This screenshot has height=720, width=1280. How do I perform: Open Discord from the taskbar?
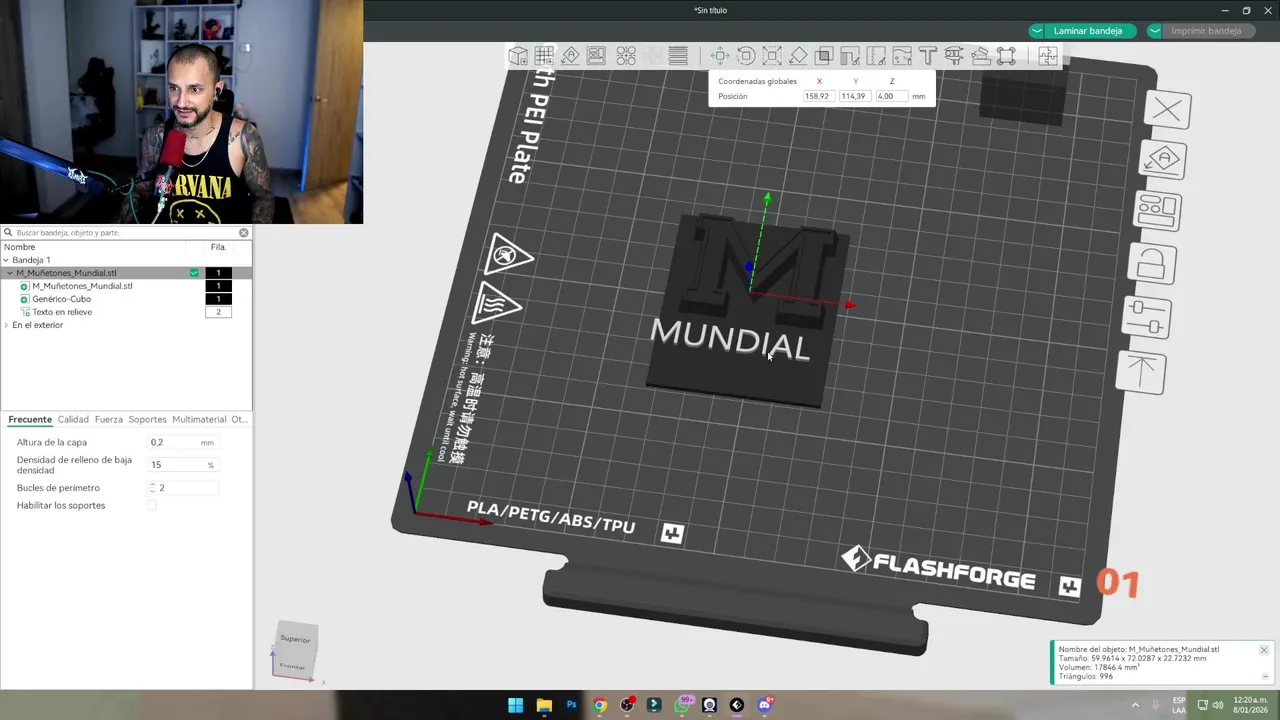point(765,705)
